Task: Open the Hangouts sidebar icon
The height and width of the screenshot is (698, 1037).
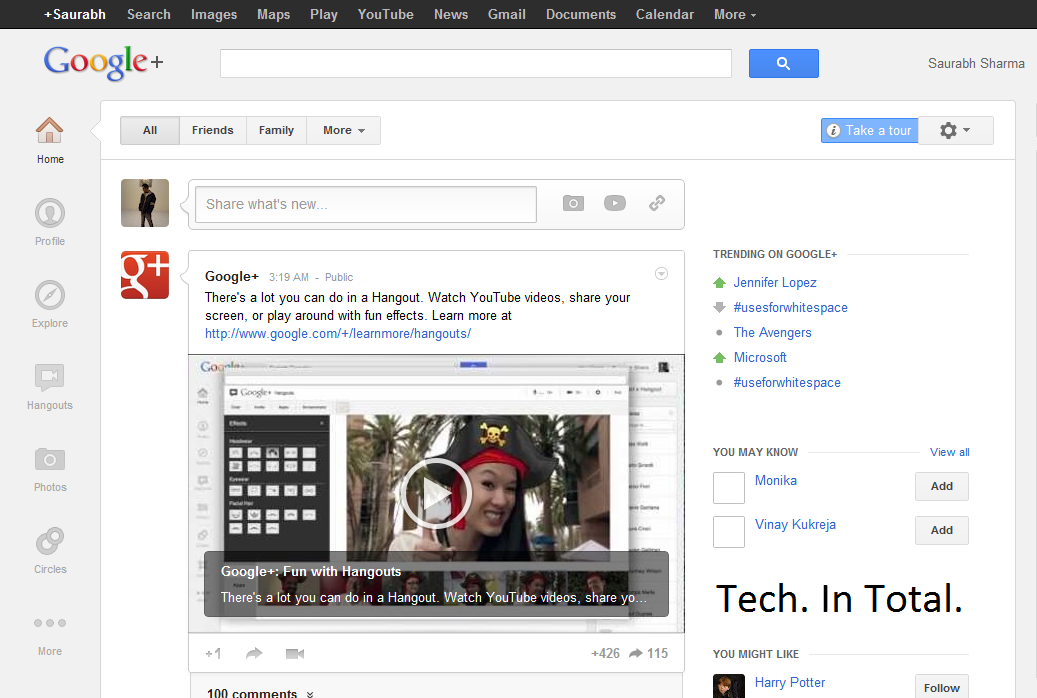Action: point(50,377)
